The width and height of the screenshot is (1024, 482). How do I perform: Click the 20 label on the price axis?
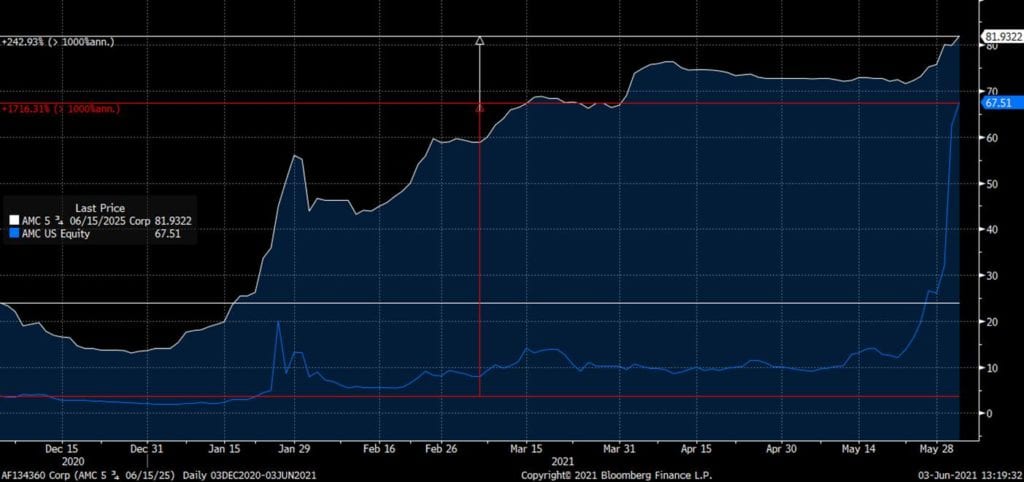[x=991, y=321]
